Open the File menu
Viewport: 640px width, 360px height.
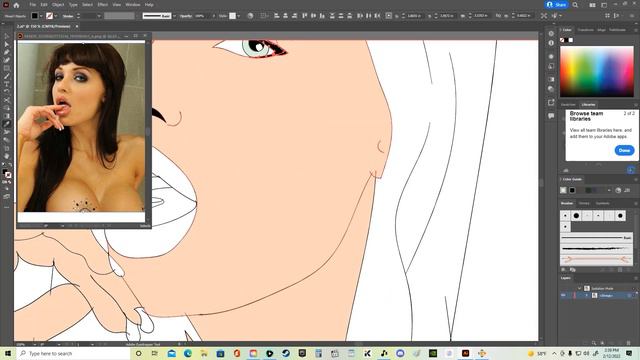(x=32, y=5)
